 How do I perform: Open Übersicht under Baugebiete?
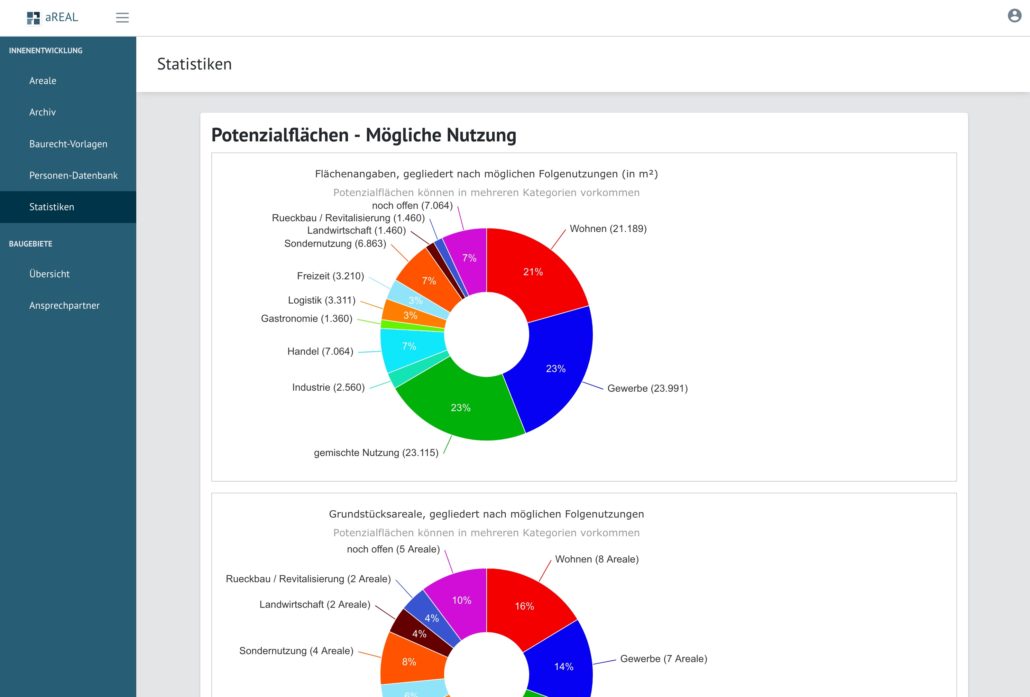[68, 274]
